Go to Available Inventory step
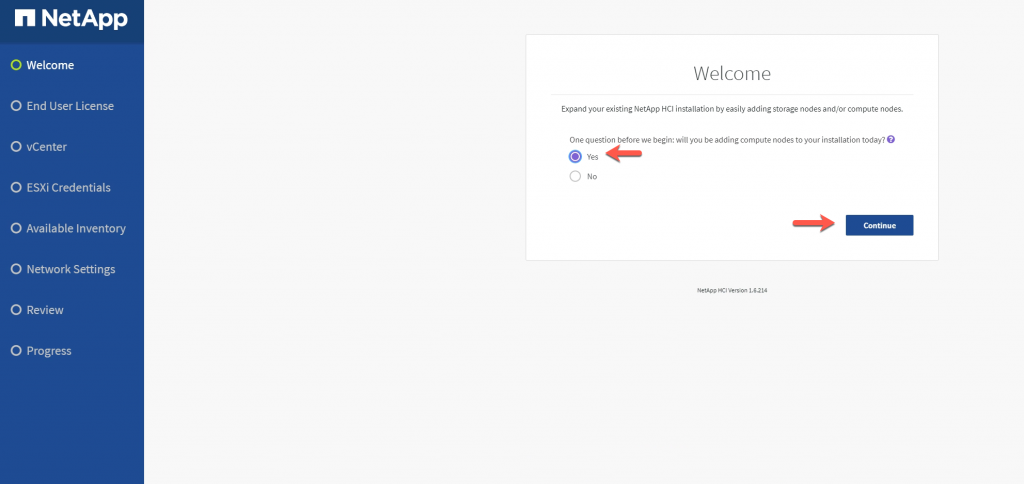This screenshot has height=484, width=1024. pyautogui.click(x=69, y=229)
